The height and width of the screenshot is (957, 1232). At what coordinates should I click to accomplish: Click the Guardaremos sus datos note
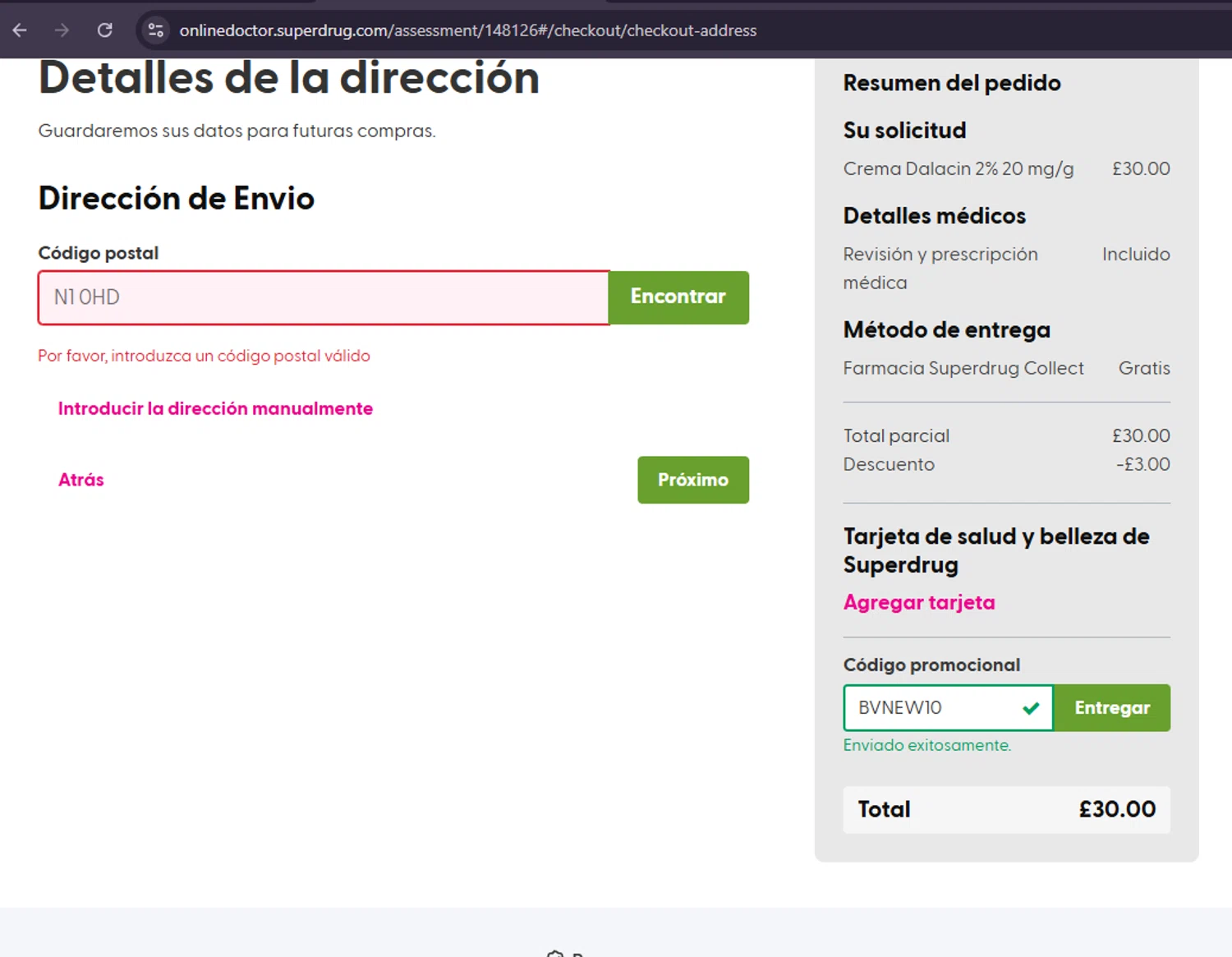237,131
